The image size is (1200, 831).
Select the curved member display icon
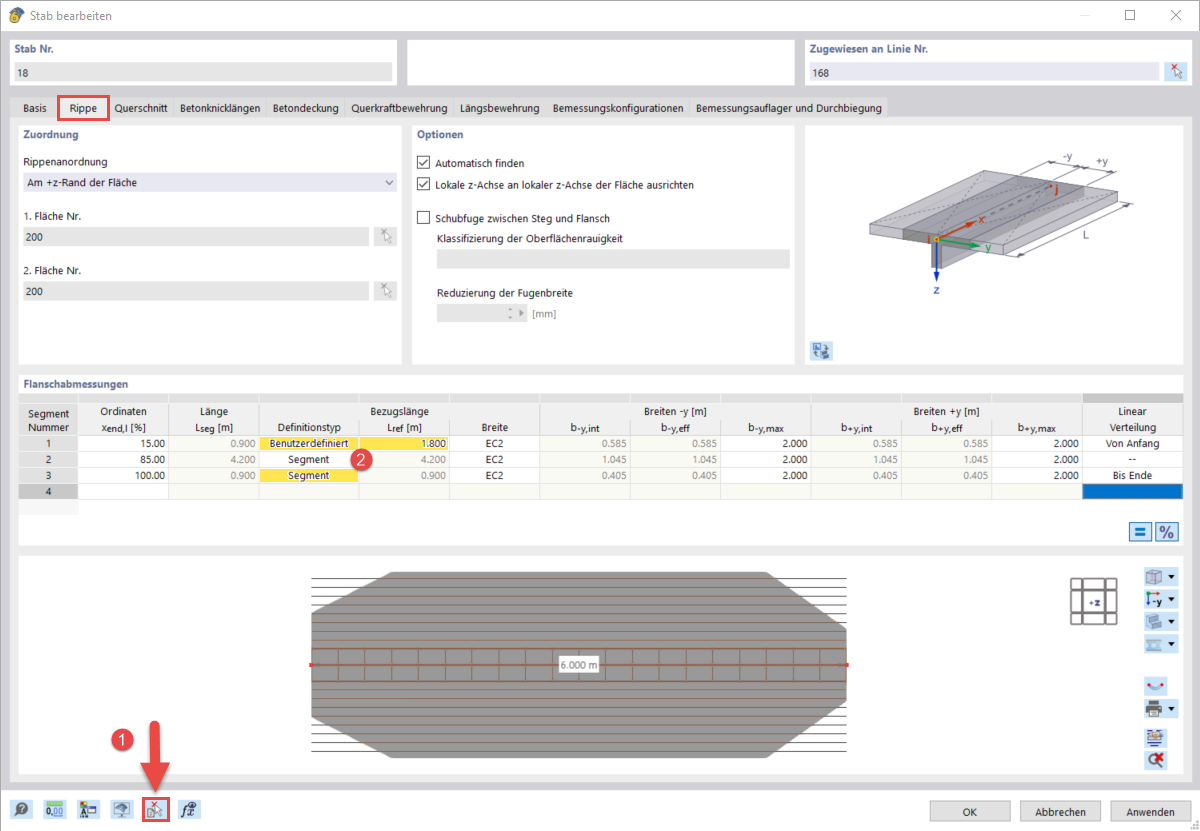[x=1154, y=685]
